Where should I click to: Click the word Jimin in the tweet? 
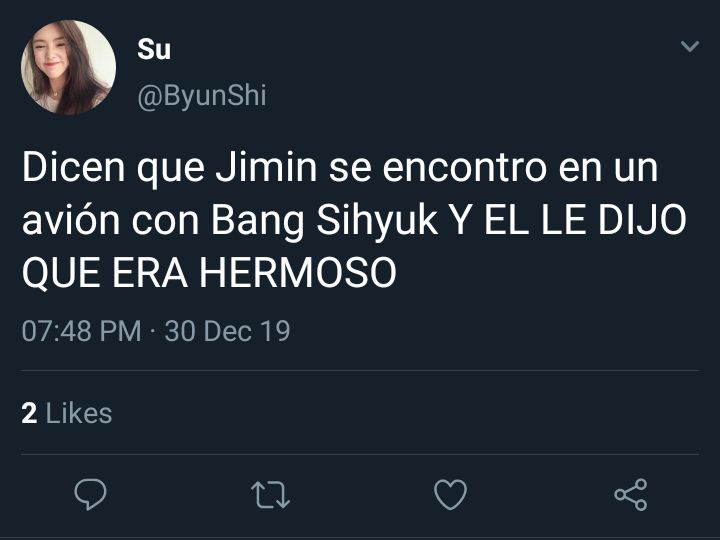click(266, 168)
